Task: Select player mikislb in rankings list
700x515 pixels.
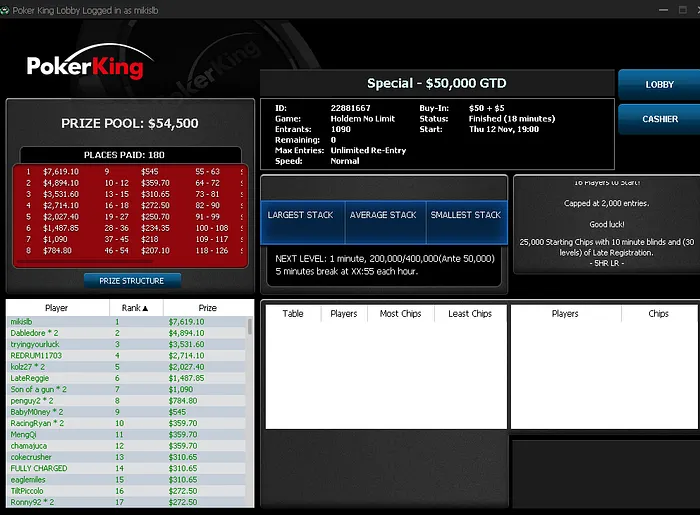Action: [x=22, y=322]
